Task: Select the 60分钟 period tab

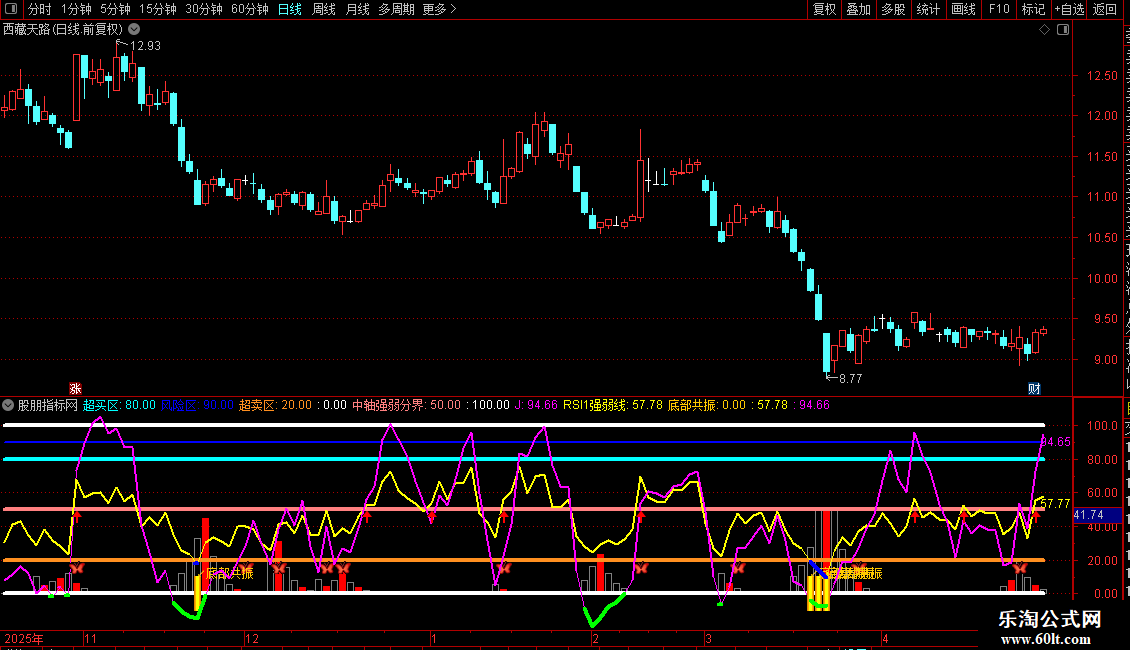Action: [249, 9]
